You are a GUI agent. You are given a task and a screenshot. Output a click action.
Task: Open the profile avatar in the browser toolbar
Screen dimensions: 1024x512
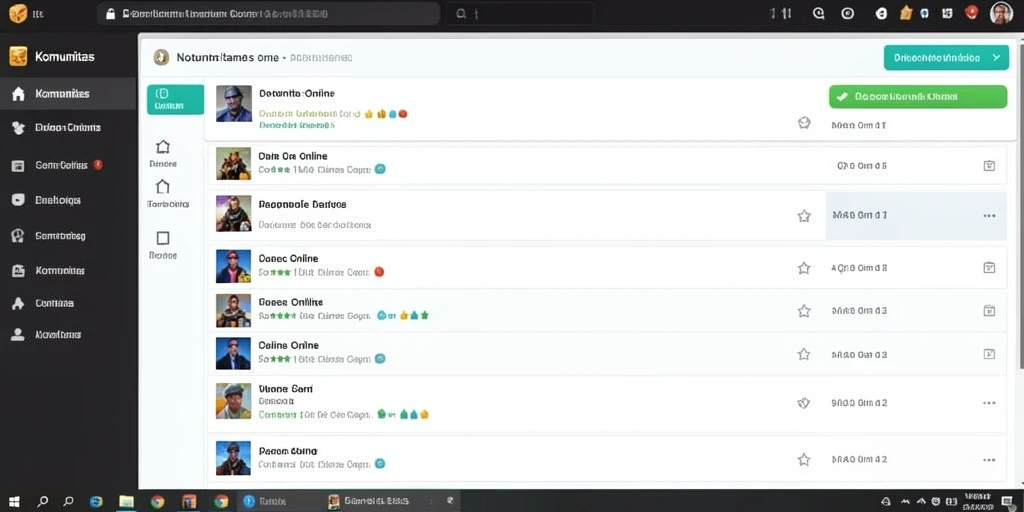pos(1001,12)
